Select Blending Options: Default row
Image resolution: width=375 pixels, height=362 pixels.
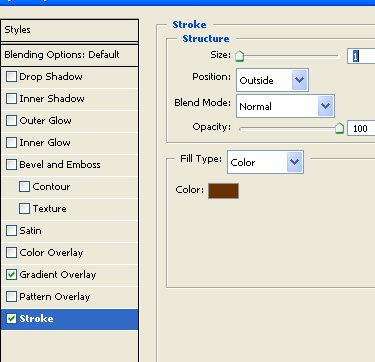(x=70, y=55)
